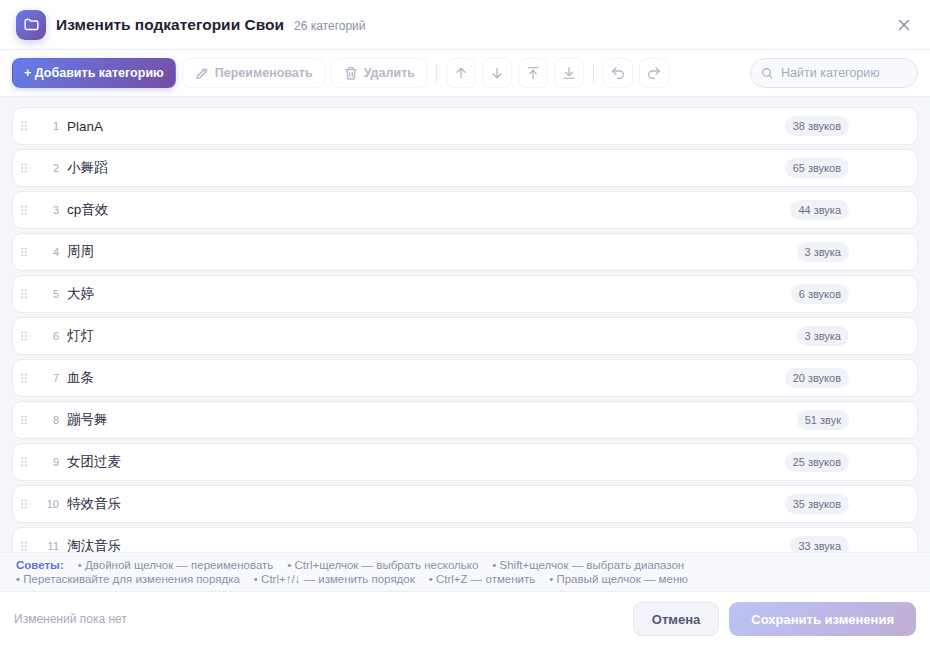Click the purple folder icon in header
930x646 pixels.
pos(31,25)
